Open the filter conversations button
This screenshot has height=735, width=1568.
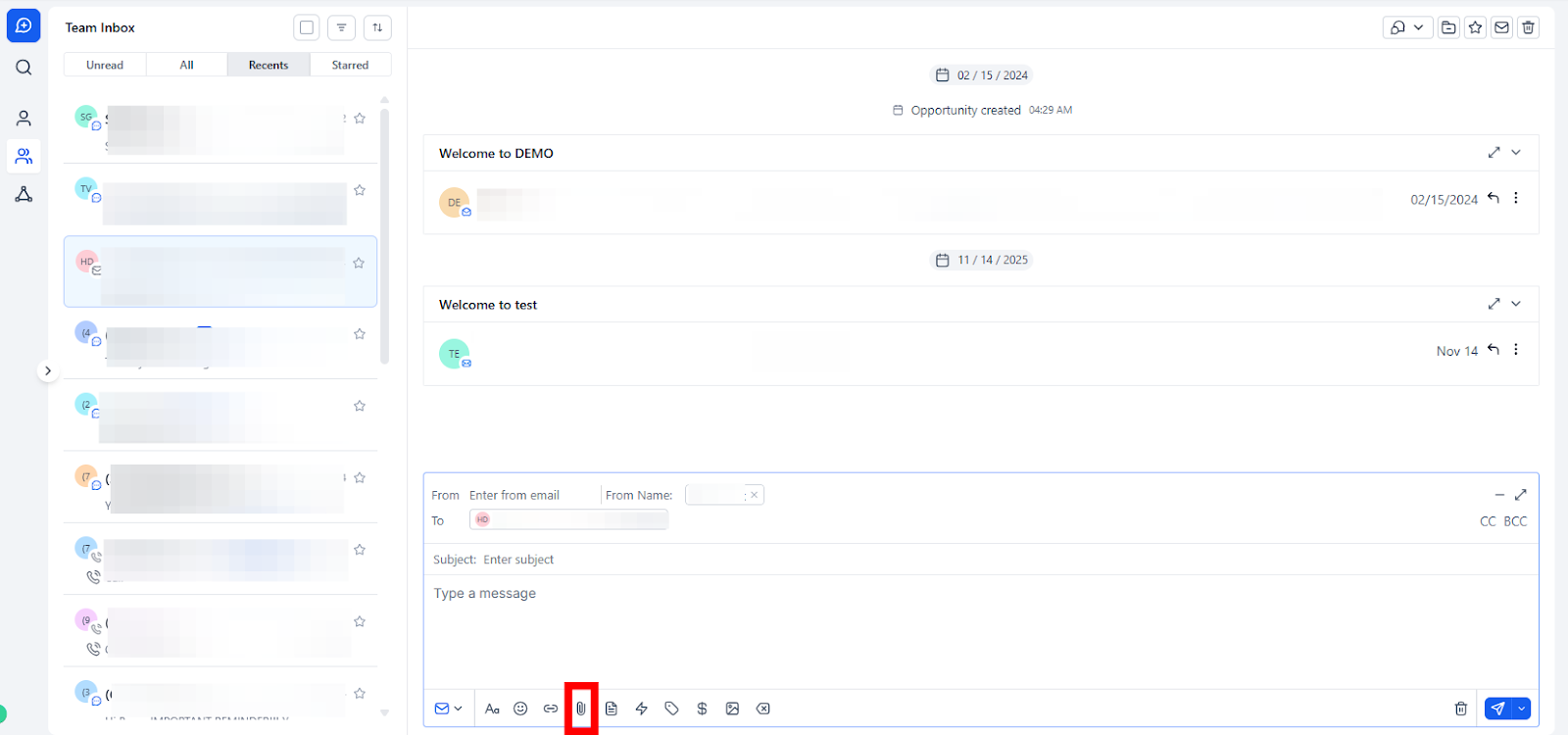pos(341,27)
